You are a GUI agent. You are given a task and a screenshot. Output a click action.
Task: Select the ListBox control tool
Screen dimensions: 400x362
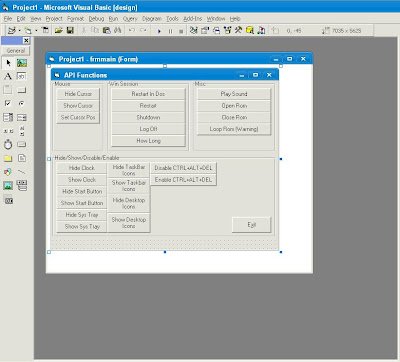tap(22, 117)
